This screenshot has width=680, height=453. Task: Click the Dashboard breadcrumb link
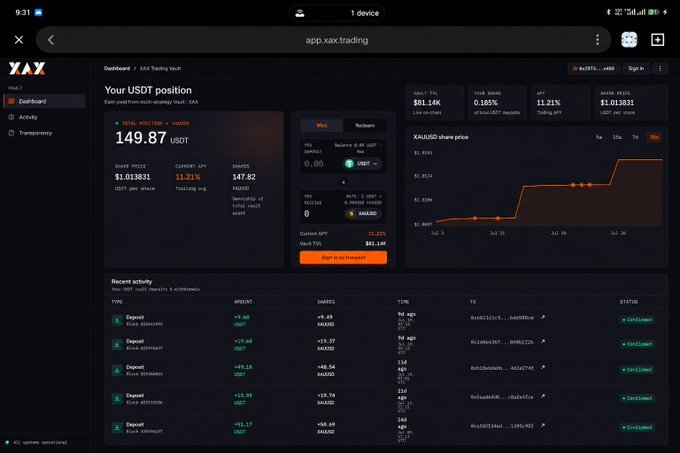[117, 68]
